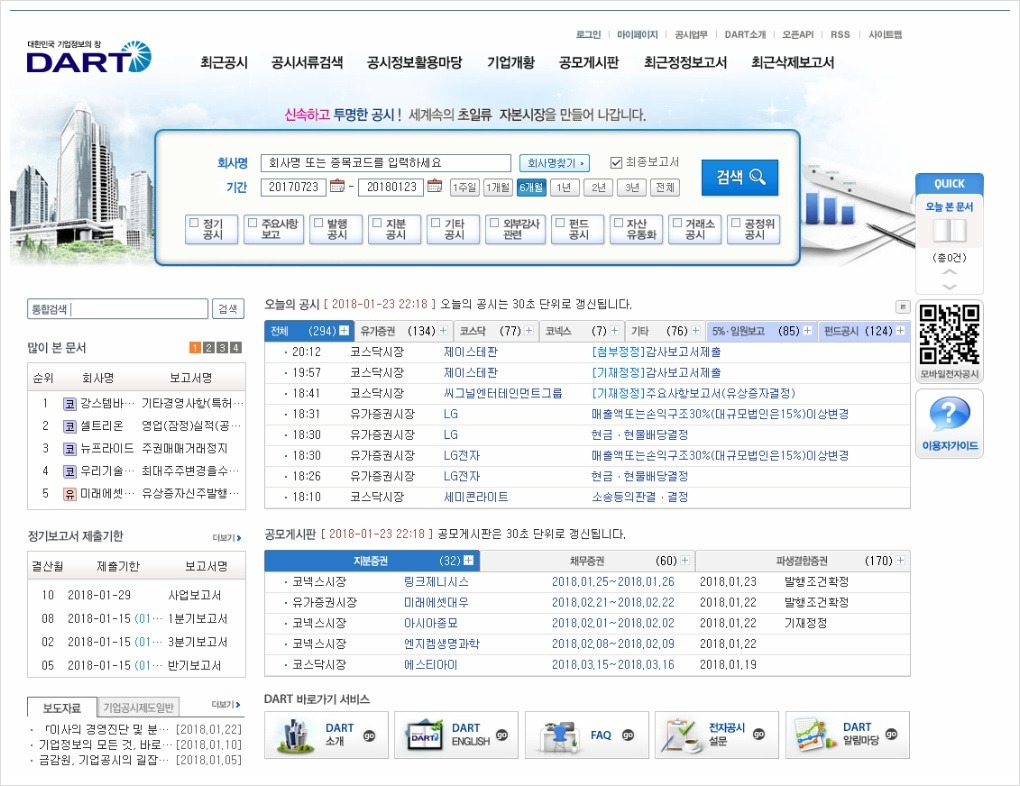This screenshot has width=1020, height=786.
Task: Expand 5%·임원보고 (85) plus icon
Action: [x=807, y=331]
